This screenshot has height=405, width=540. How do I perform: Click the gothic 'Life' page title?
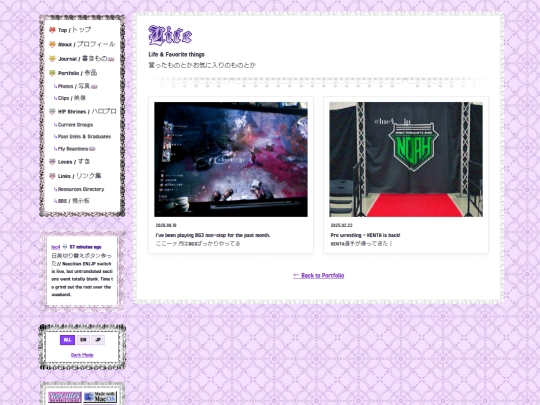tap(170, 35)
